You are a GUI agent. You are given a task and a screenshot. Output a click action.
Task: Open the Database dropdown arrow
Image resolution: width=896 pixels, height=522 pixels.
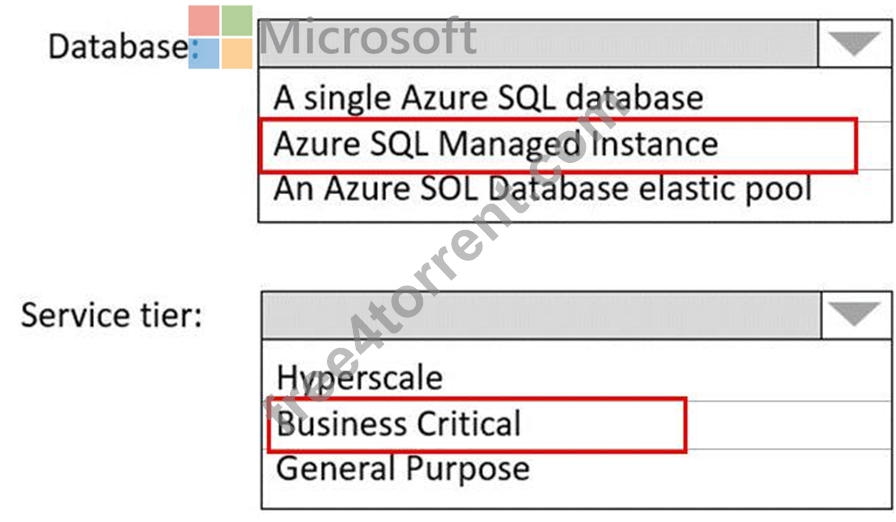coord(854,43)
